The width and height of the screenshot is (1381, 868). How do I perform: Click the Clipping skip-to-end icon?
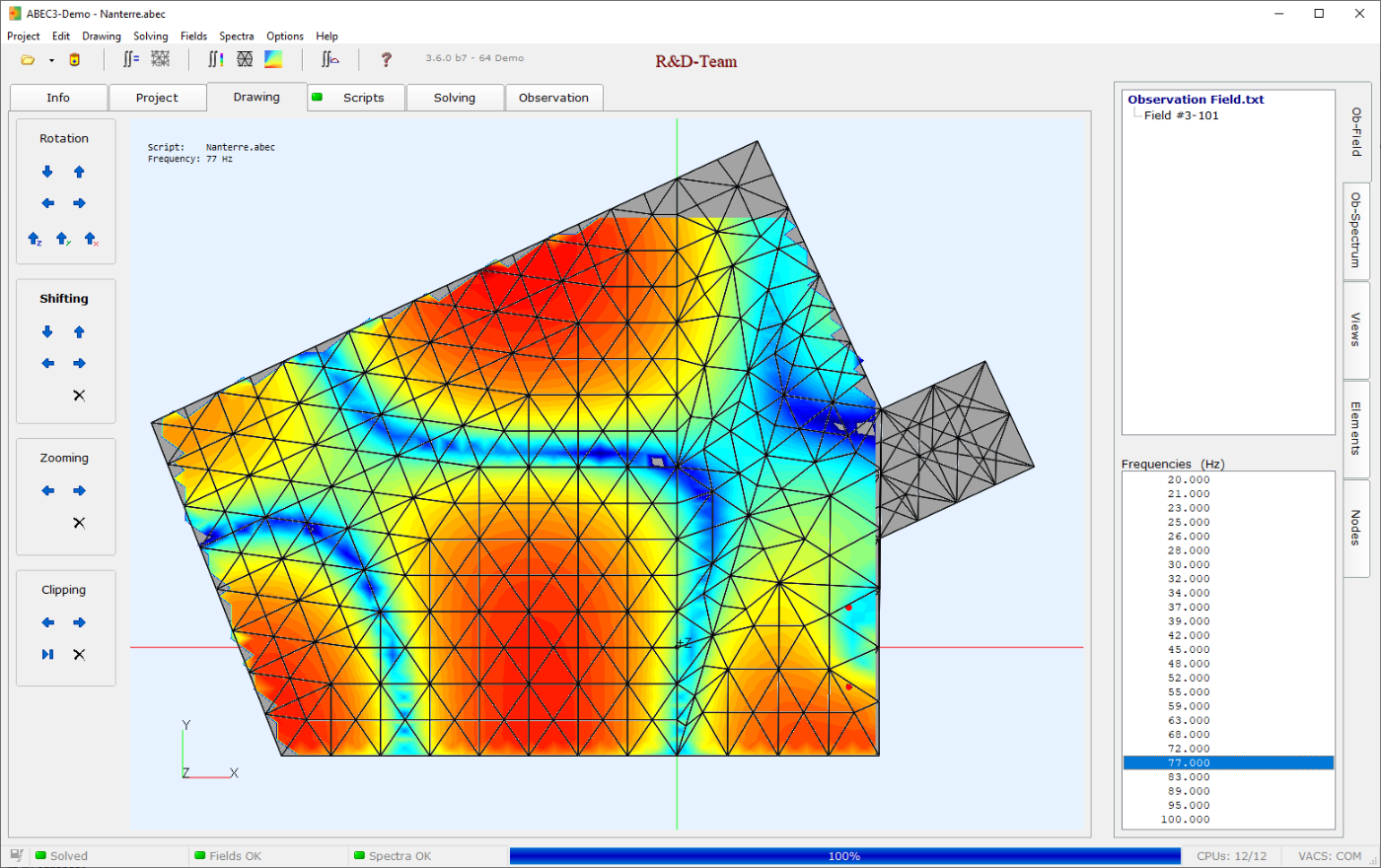pyautogui.click(x=47, y=654)
